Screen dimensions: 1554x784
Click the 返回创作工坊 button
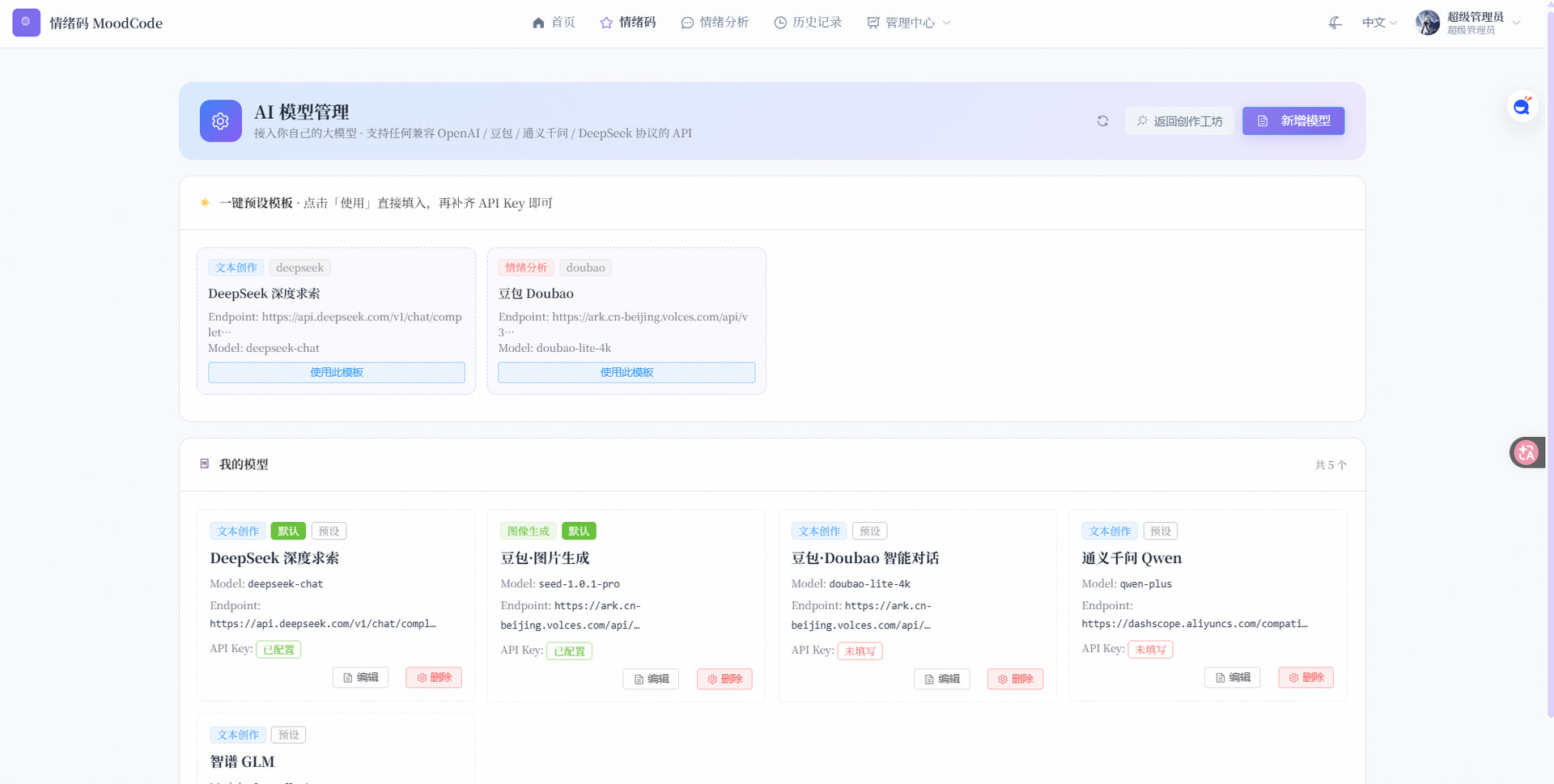pyautogui.click(x=1179, y=121)
